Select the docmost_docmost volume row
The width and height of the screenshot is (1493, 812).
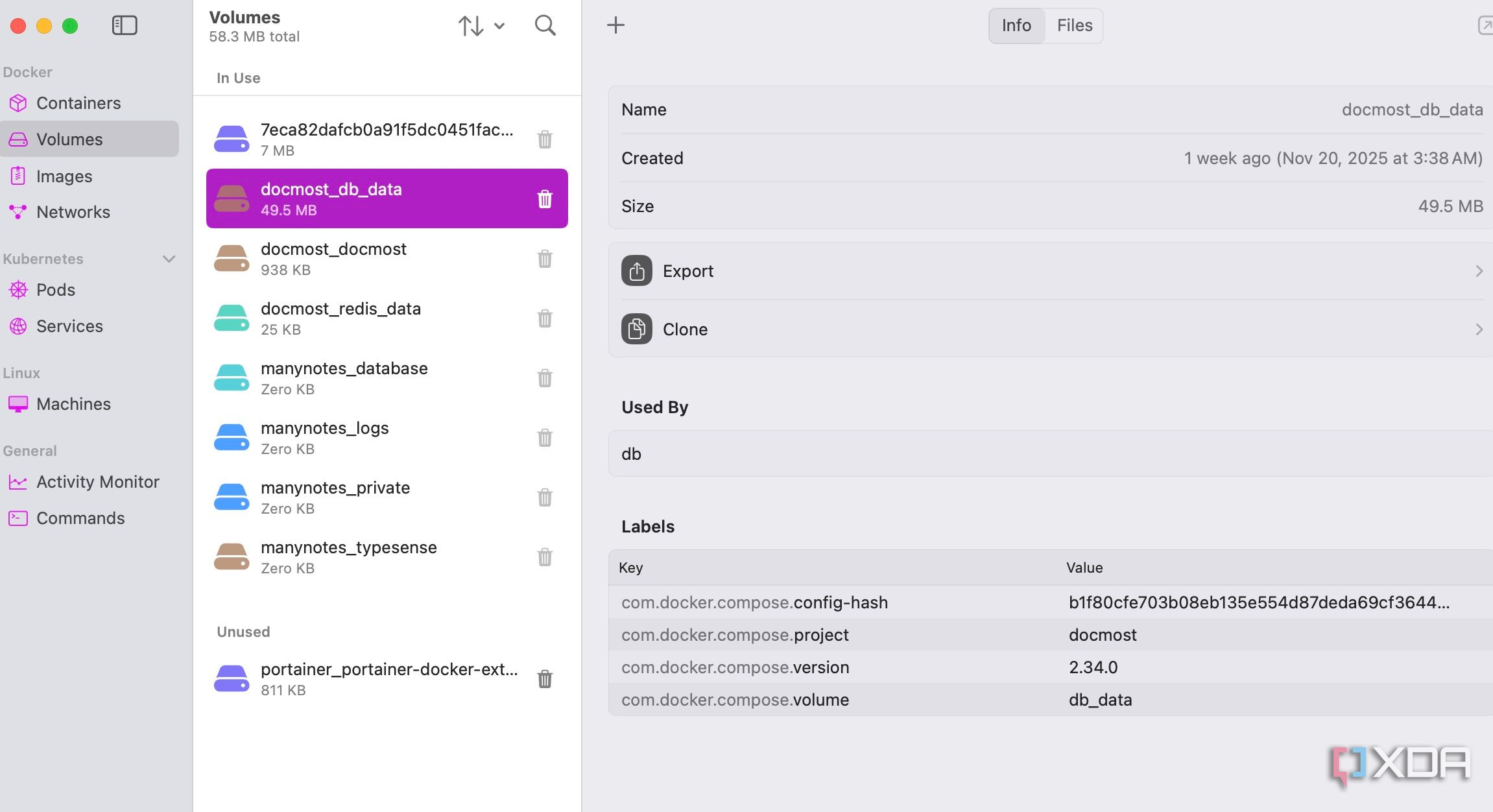387,258
